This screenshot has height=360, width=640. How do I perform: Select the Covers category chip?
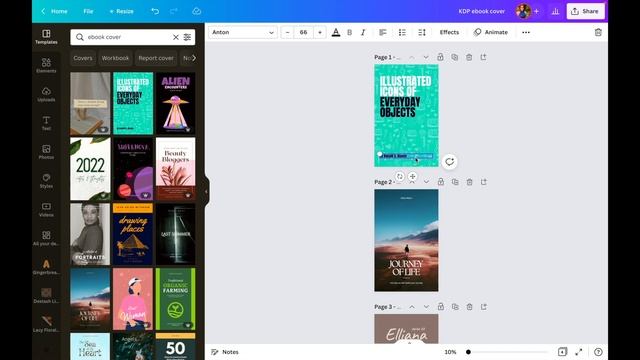[x=83, y=58]
